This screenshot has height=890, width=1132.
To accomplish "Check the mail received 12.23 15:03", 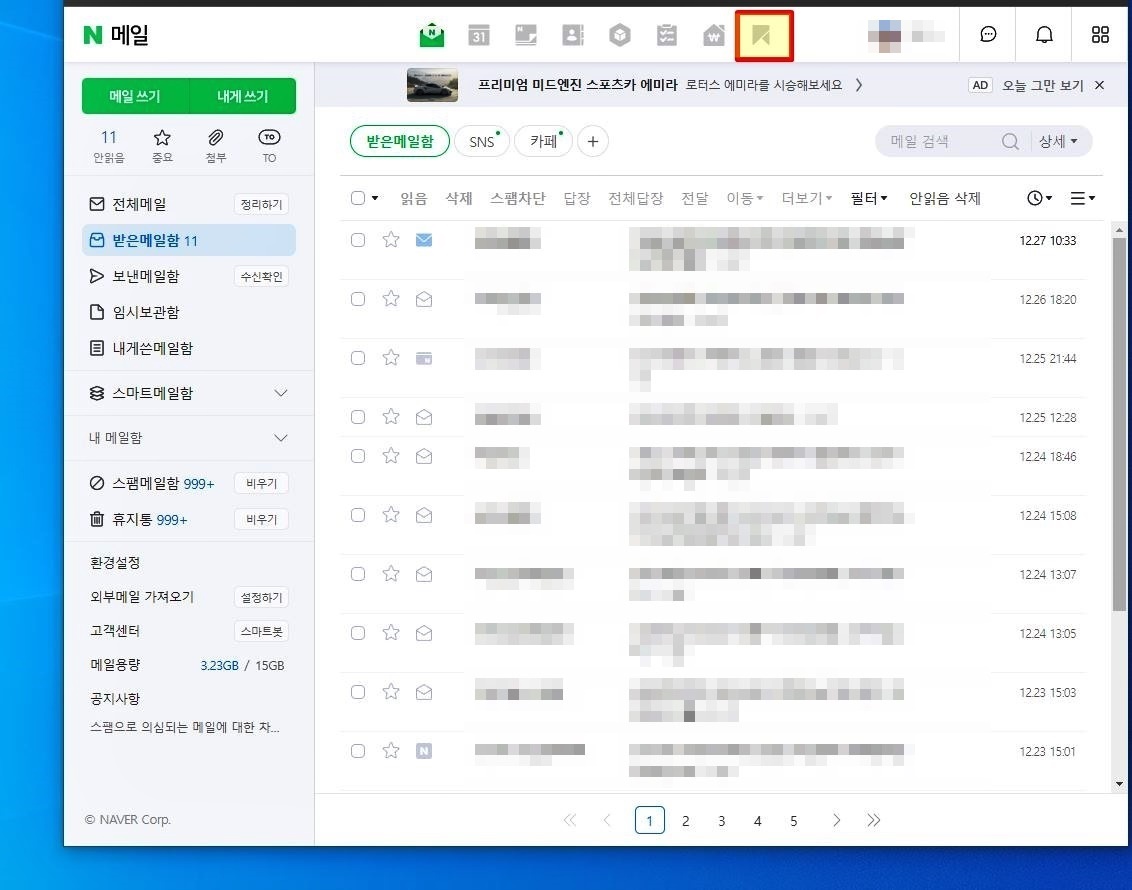I will point(357,692).
